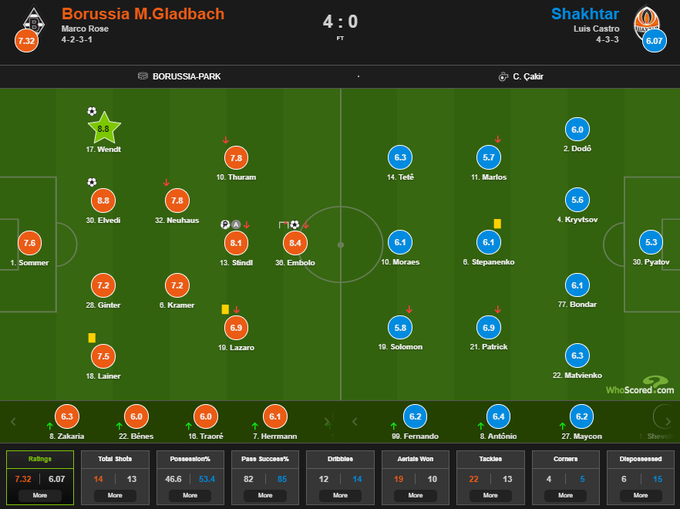This screenshot has height=509, width=680.
Task: Click substitute Zakaria's 6.3 rating circle
Action: click(x=66, y=416)
